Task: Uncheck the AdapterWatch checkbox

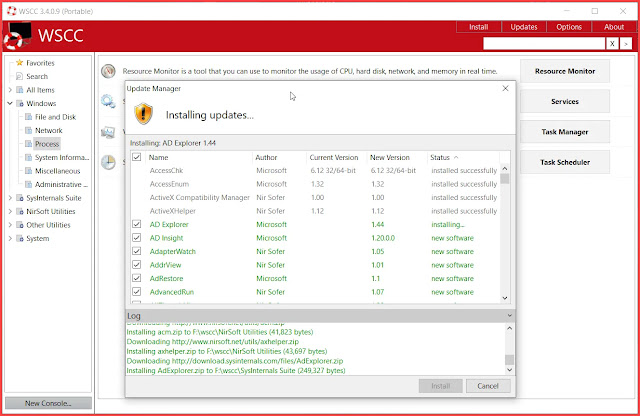Action: [x=137, y=251]
